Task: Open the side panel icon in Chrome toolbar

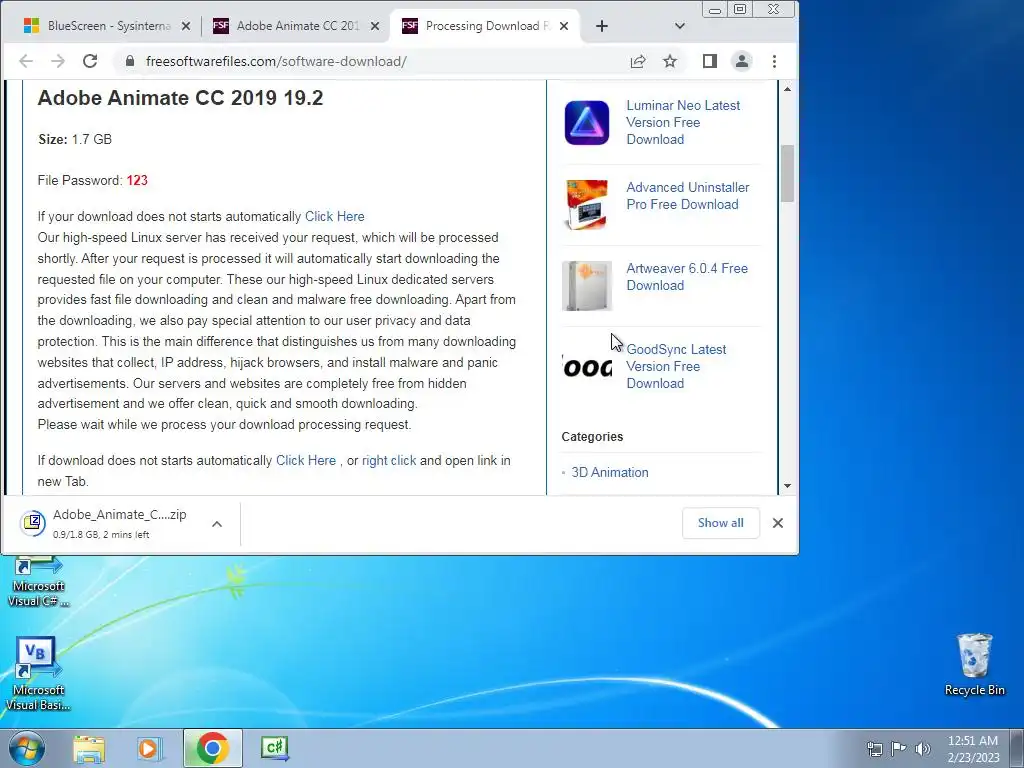Action: 710,61
